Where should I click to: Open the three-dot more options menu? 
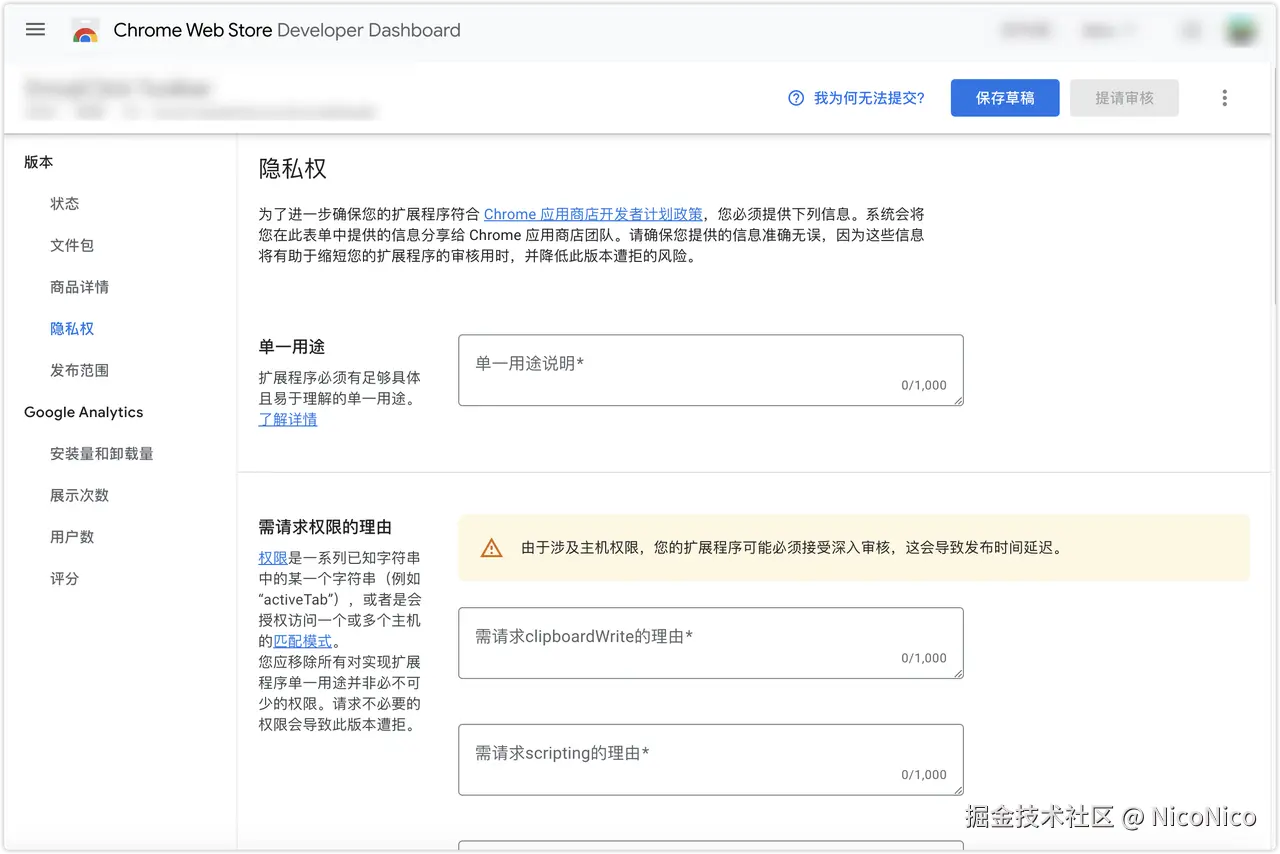1224,98
